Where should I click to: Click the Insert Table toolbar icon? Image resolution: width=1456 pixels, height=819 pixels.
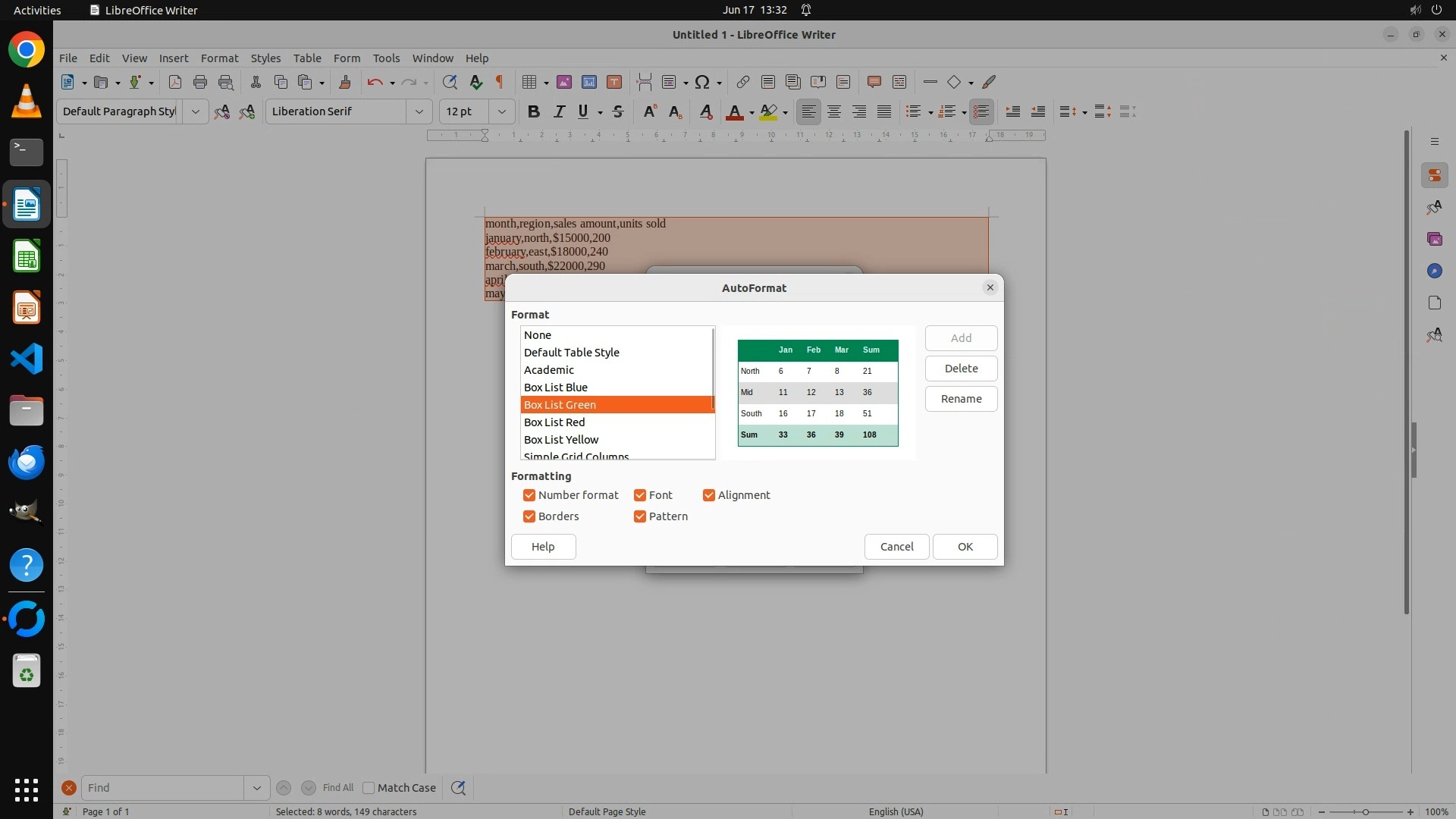coord(529,82)
